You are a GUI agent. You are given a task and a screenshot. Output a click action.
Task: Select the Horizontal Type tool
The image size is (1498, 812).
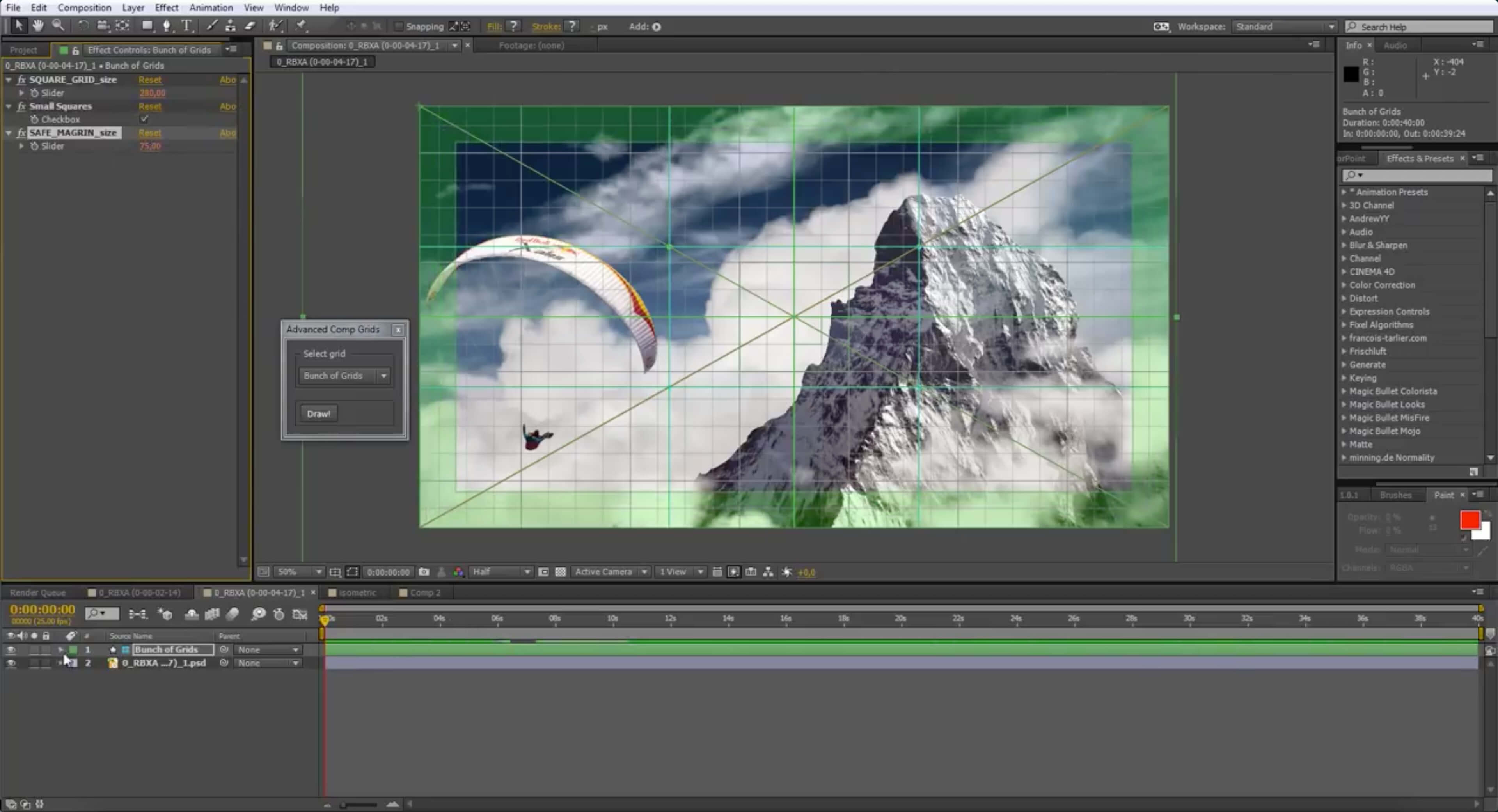(x=187, y=26)
